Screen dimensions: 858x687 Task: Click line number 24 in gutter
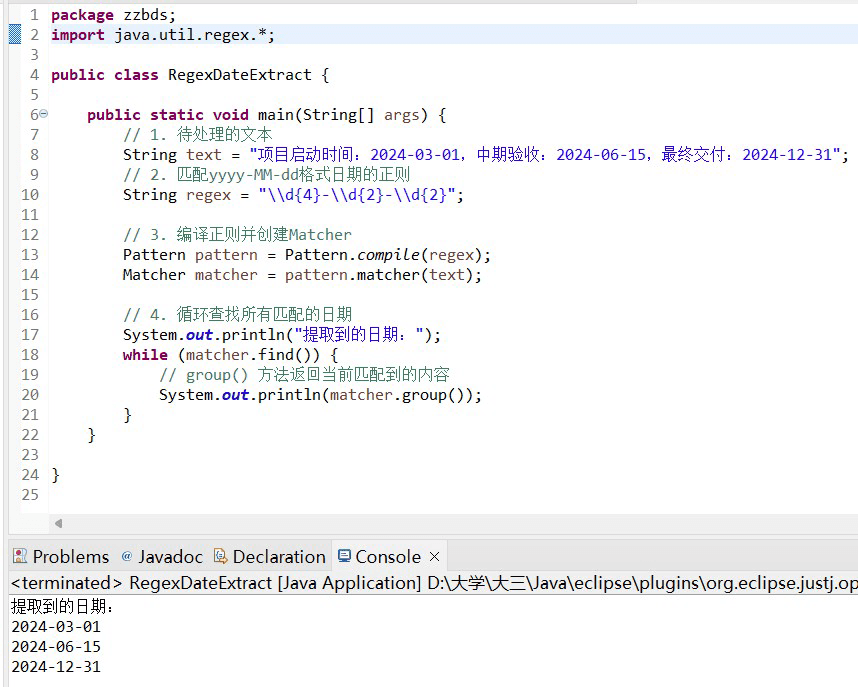(x=30, y=475)
